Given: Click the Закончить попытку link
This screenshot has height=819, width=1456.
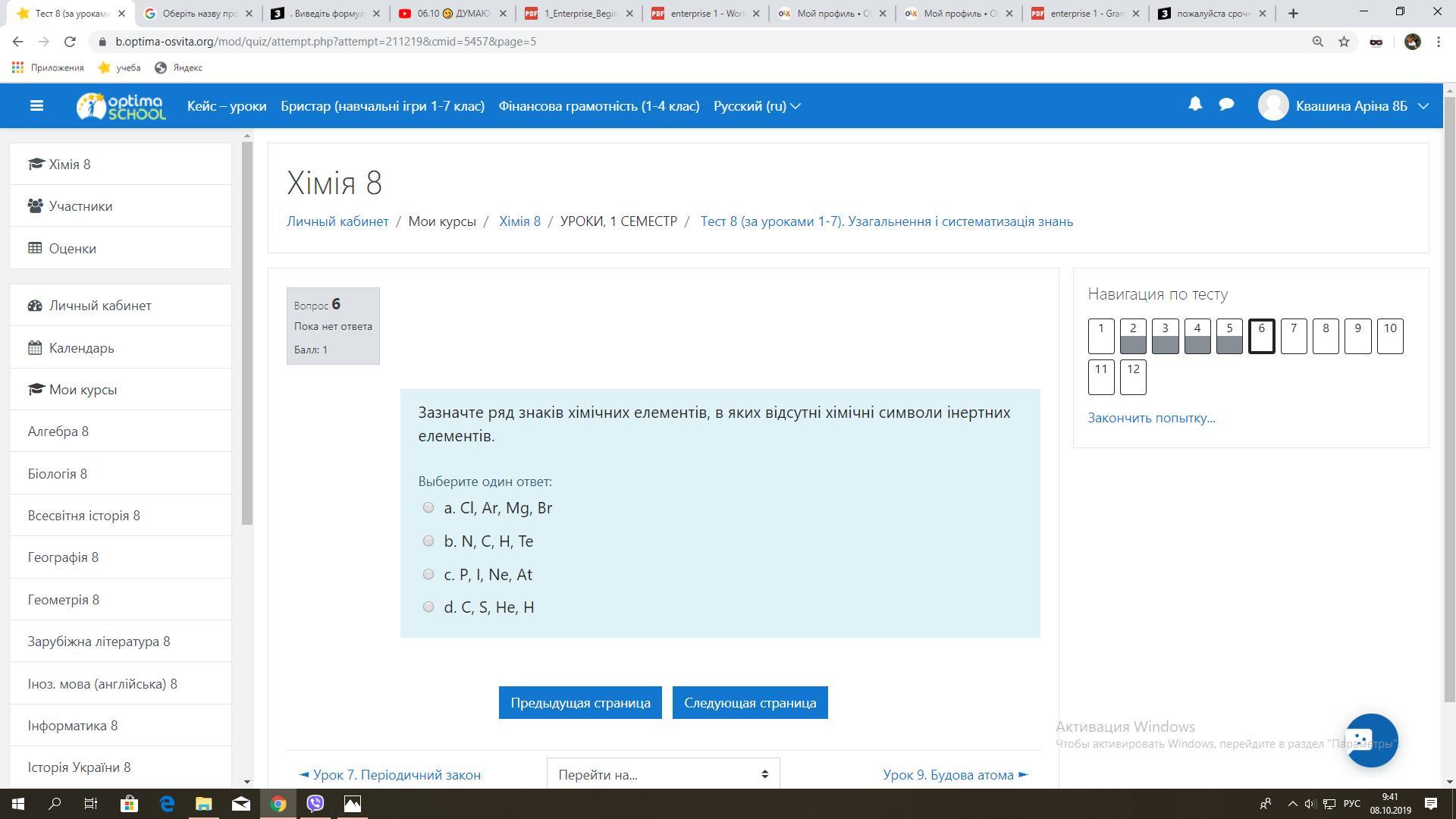Looking at the screenshot, I should (1150, 418).
